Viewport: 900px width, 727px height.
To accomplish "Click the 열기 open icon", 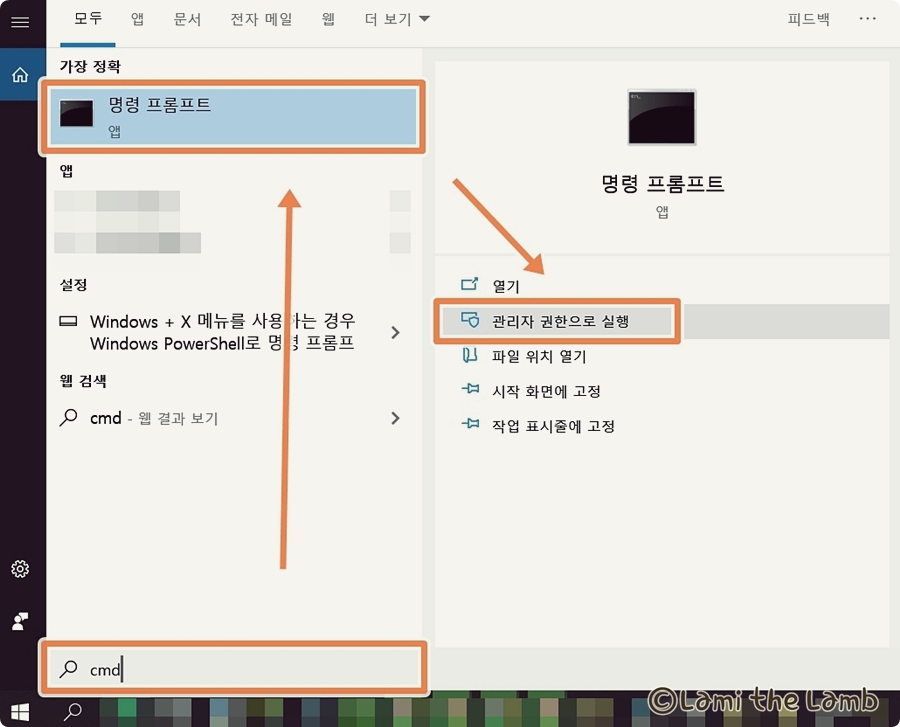I will 470,283.
